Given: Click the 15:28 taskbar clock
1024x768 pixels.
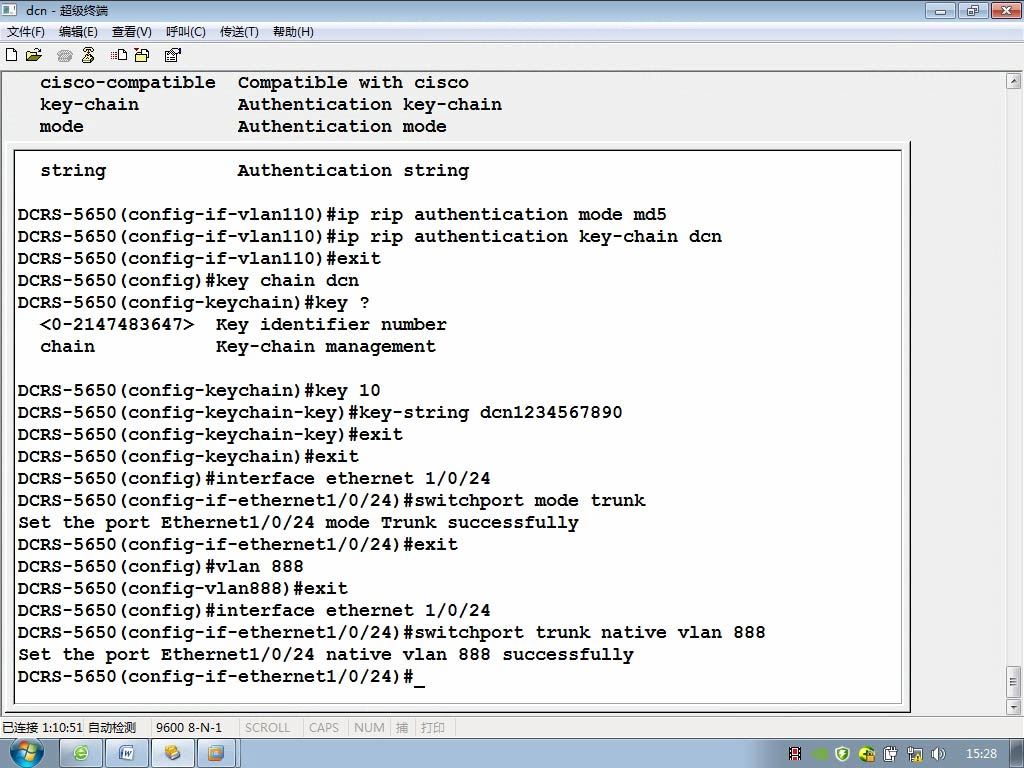Looking at the screenshot, I should [981, 754].
